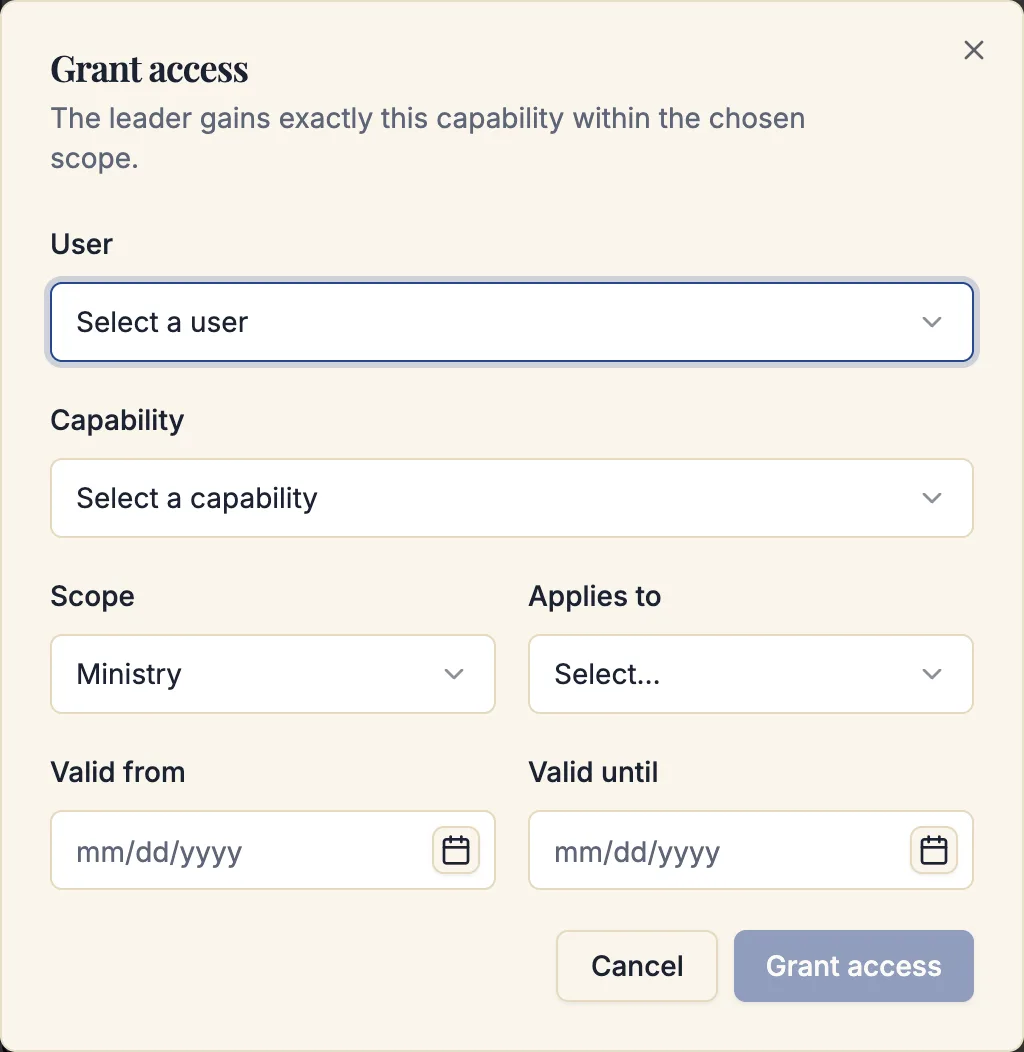Expand the Select a capability dropdown
The width and height of the screenshot is (1024, 1052).
coord(511,498)
